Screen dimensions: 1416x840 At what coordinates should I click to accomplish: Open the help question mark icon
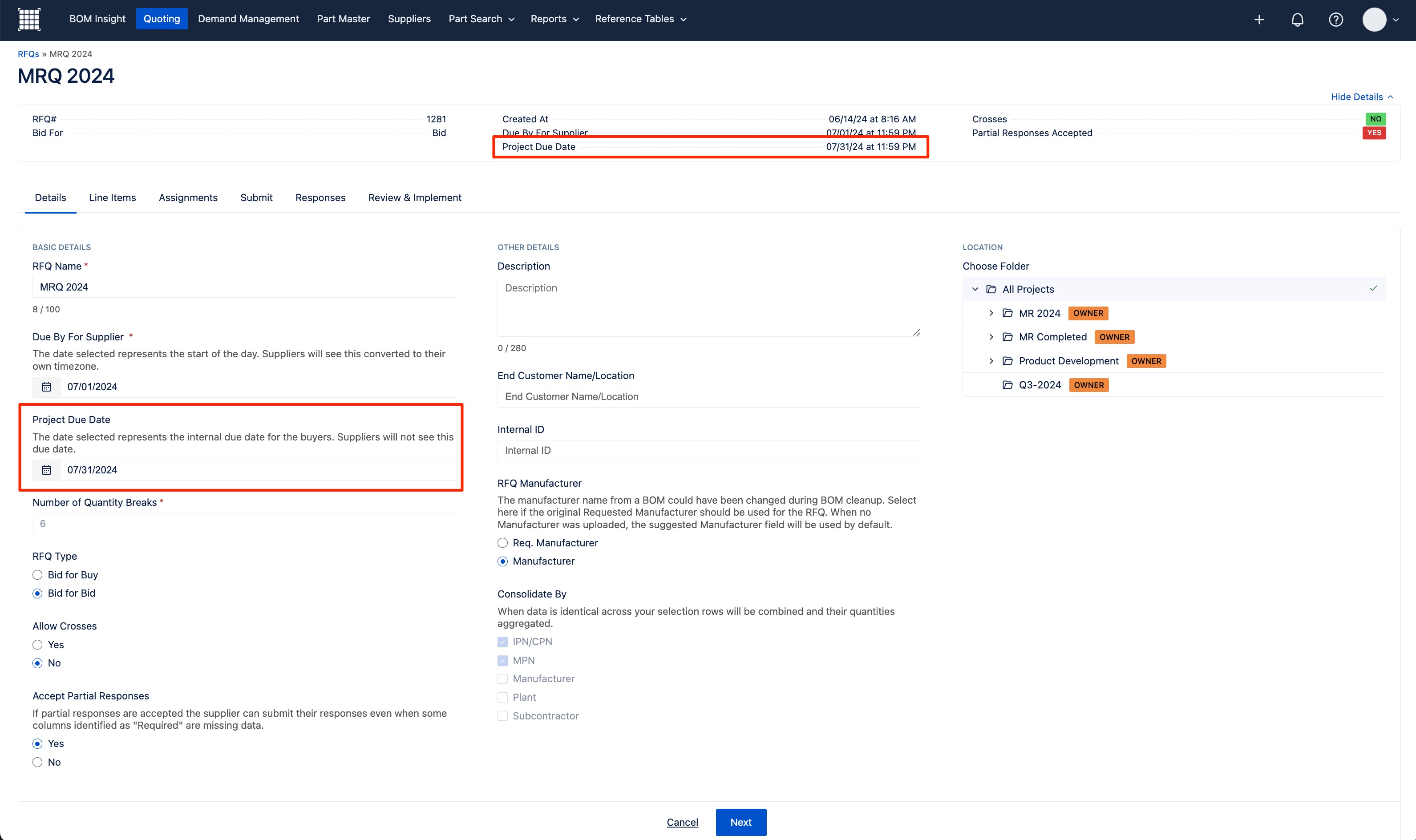(1335, 20)
